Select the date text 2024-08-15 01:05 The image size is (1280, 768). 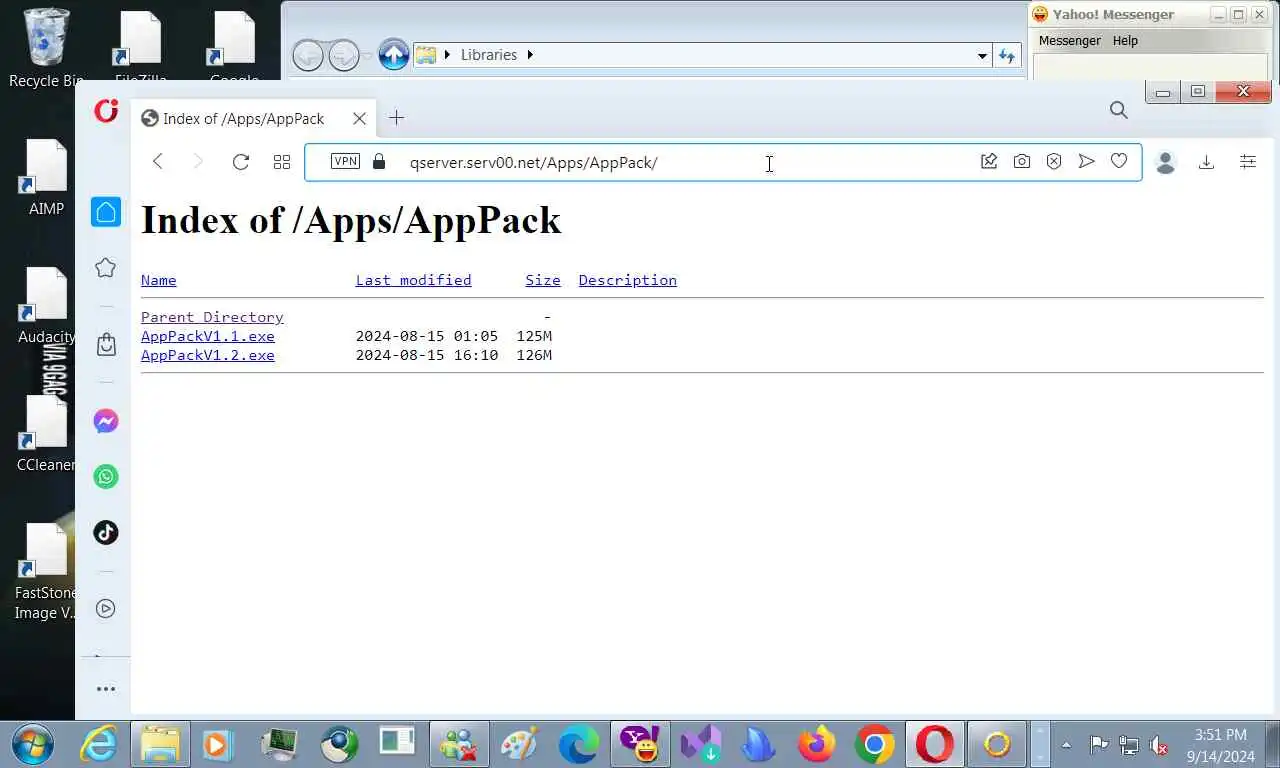pos(426,336)
